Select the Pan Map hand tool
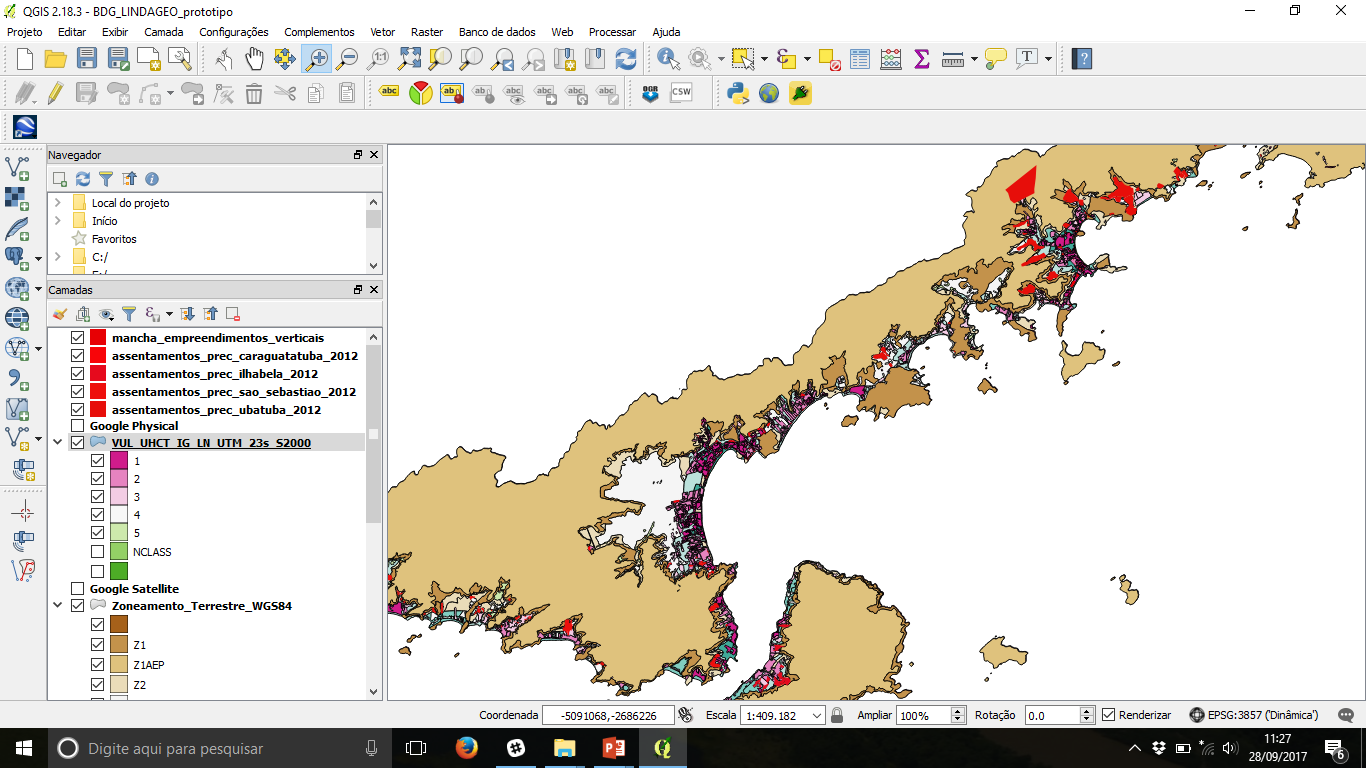This screenshot has height=768, width=1366. pos(254,59)
